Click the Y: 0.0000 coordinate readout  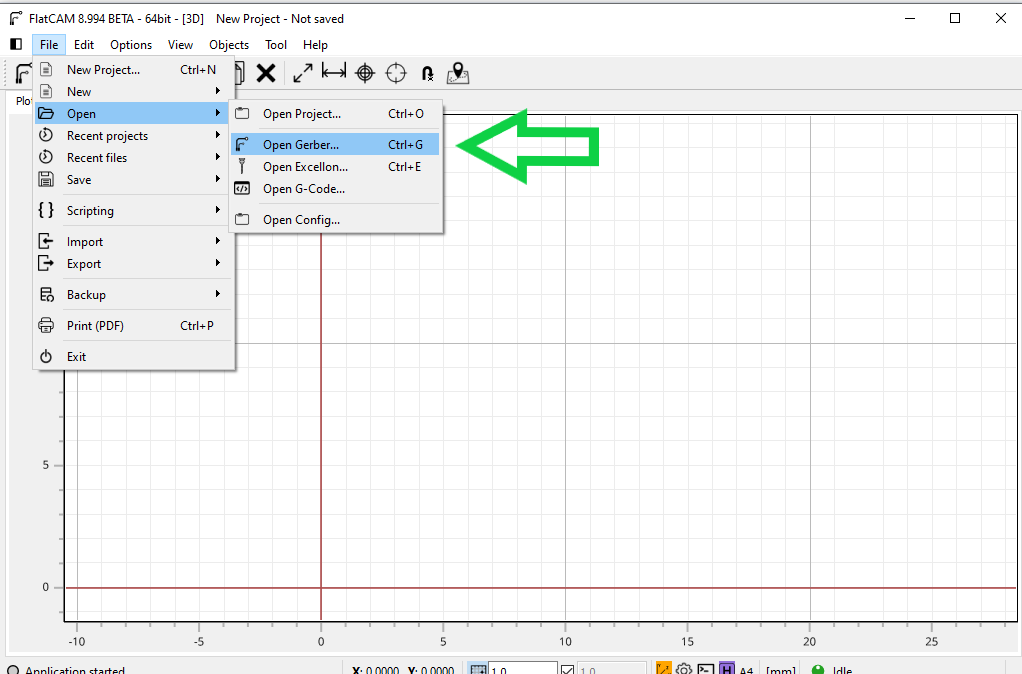(431, 669)
